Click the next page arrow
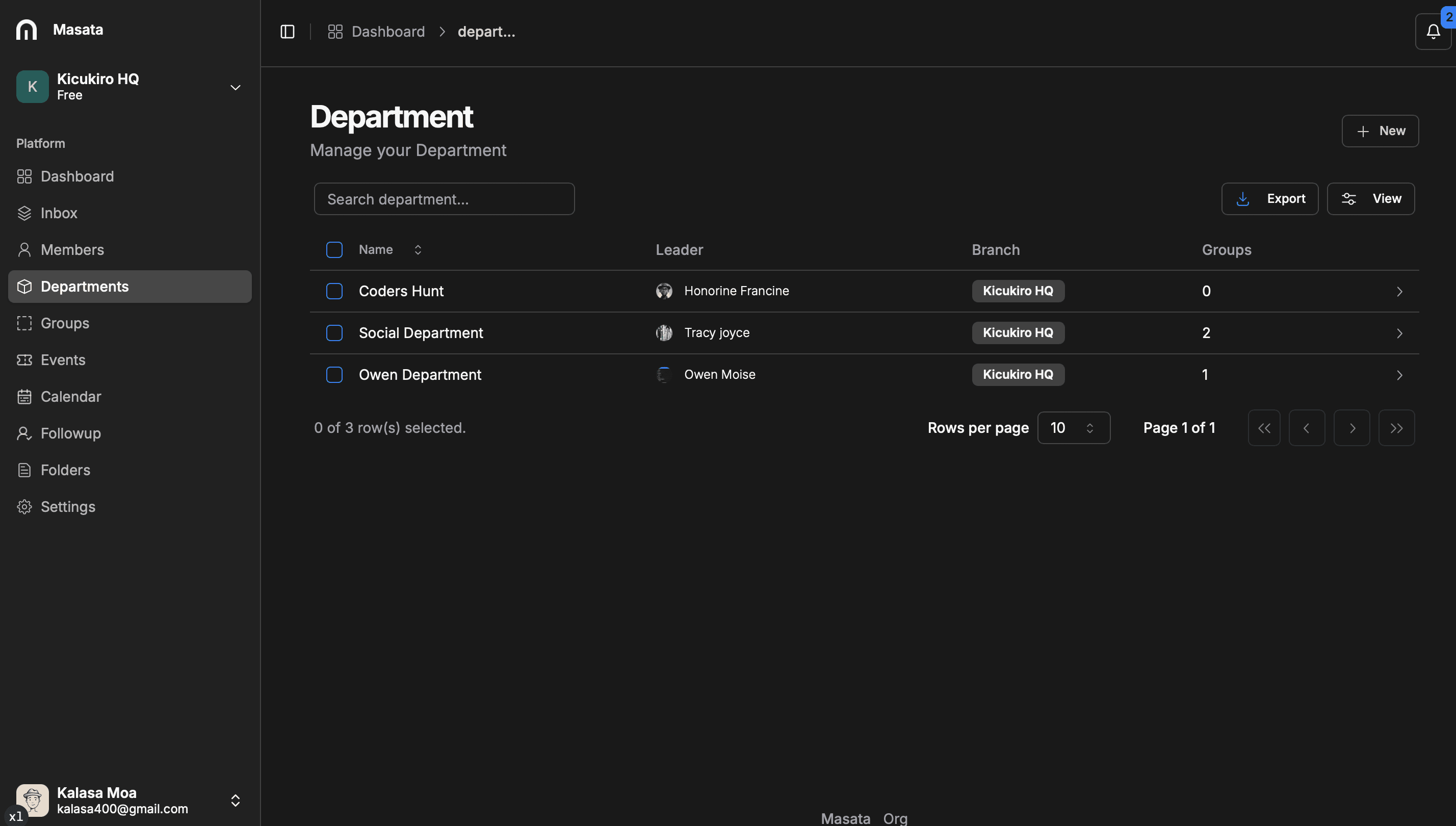This screenshot has height=826, width=1456. pos(1351,428)
